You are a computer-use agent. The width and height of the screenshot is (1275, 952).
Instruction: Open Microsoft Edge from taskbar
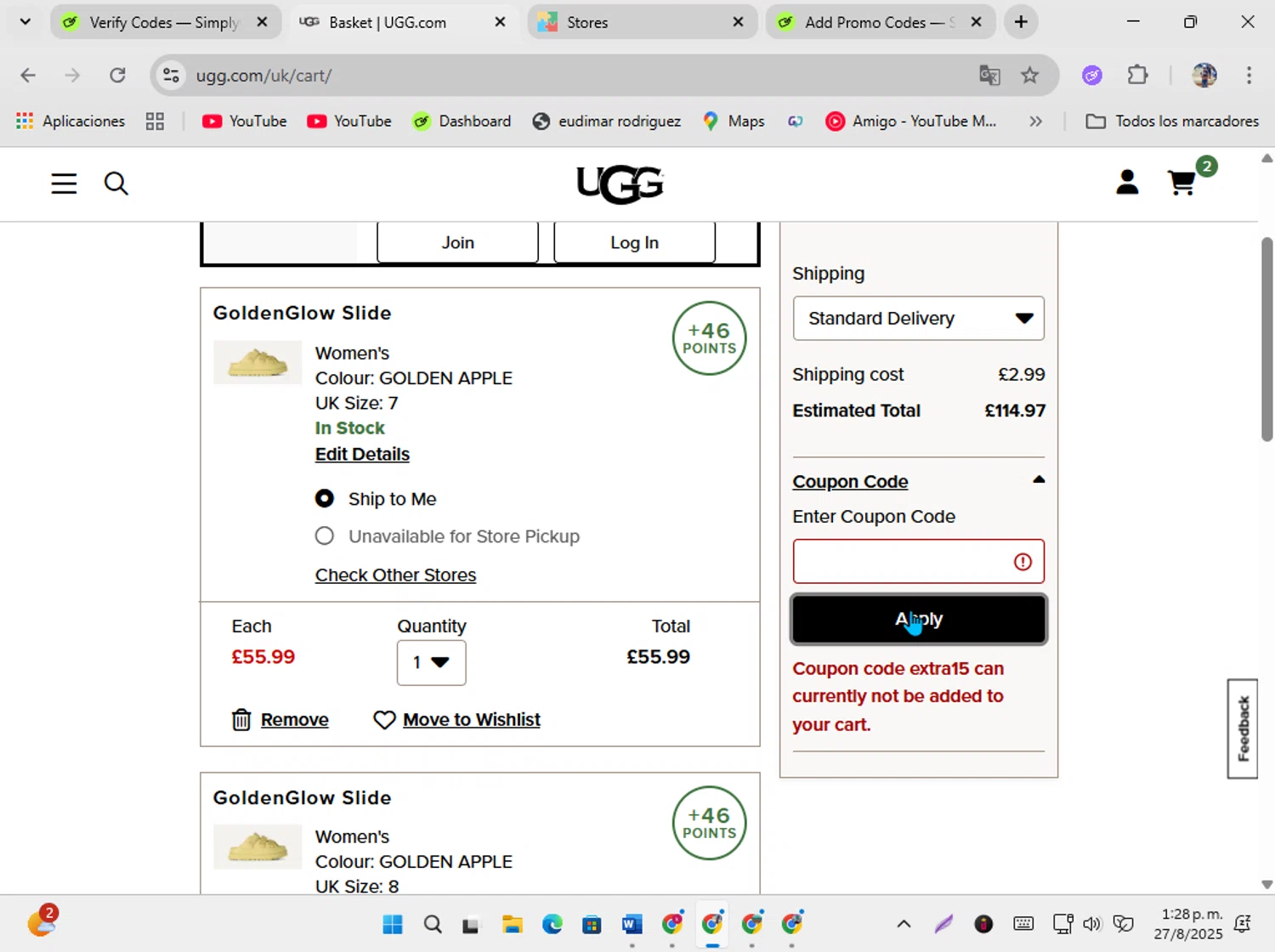[x=552, y=924]
